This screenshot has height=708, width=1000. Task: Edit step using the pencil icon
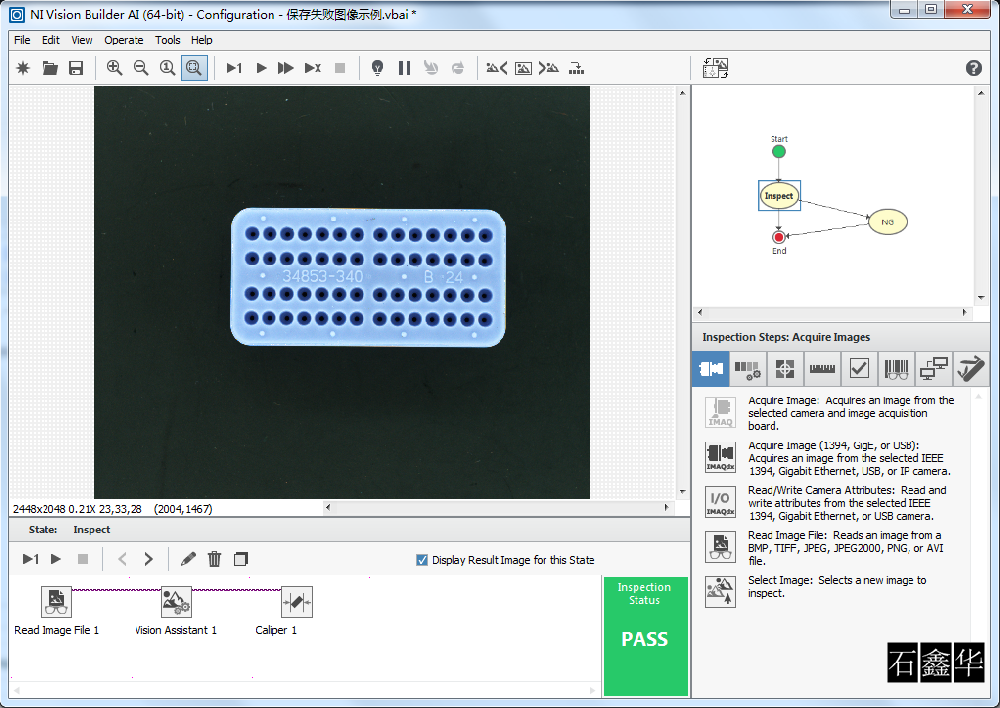click(x=188, y=559)
